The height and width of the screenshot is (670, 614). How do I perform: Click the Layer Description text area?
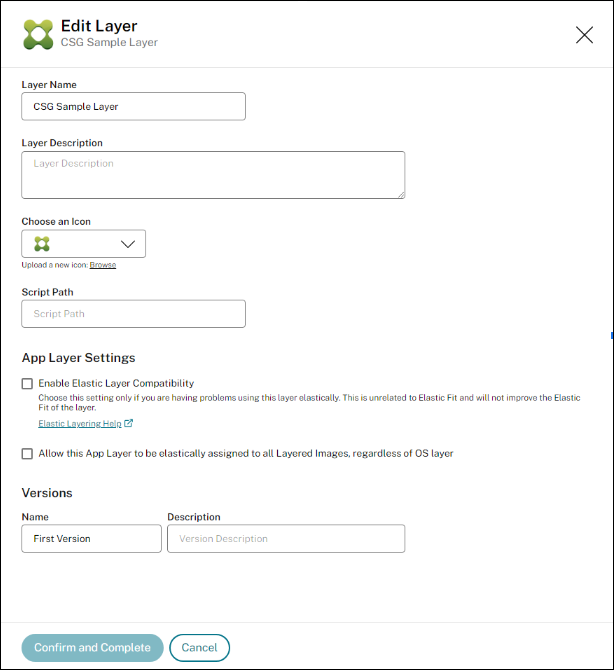click(213, 175)
